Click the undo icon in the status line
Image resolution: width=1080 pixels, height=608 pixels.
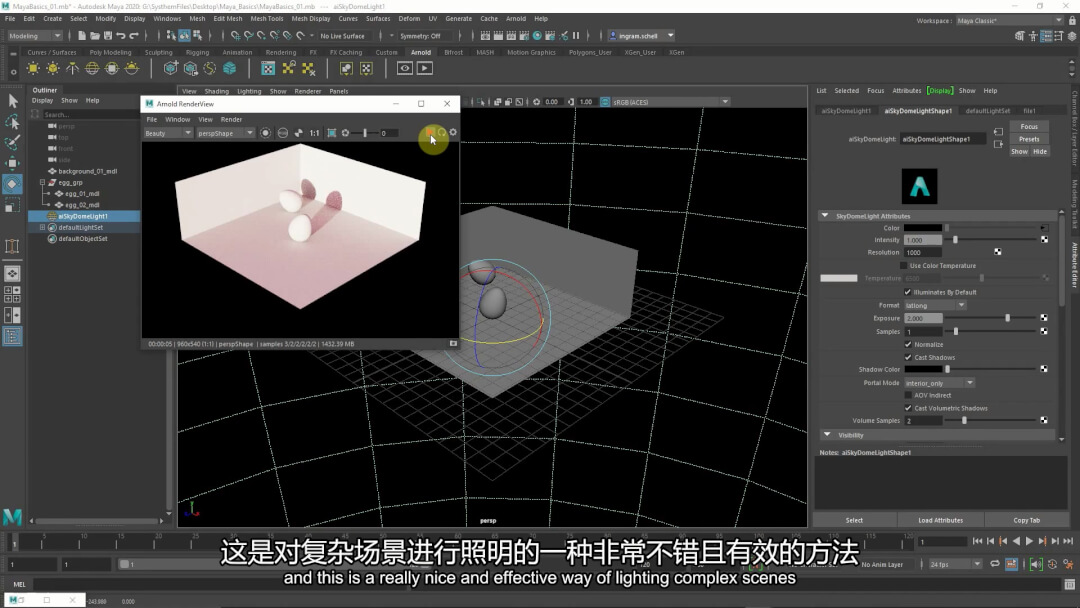[121, 36]
